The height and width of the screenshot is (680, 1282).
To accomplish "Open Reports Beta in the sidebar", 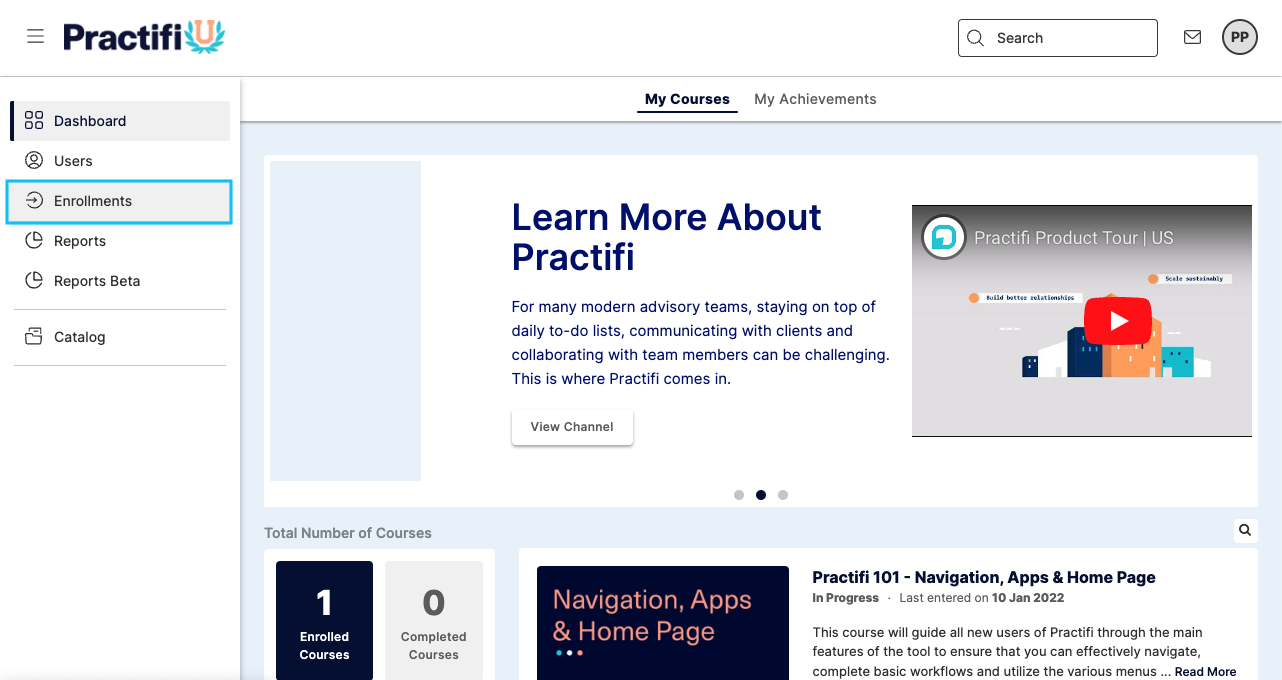I will pos(120,281).
